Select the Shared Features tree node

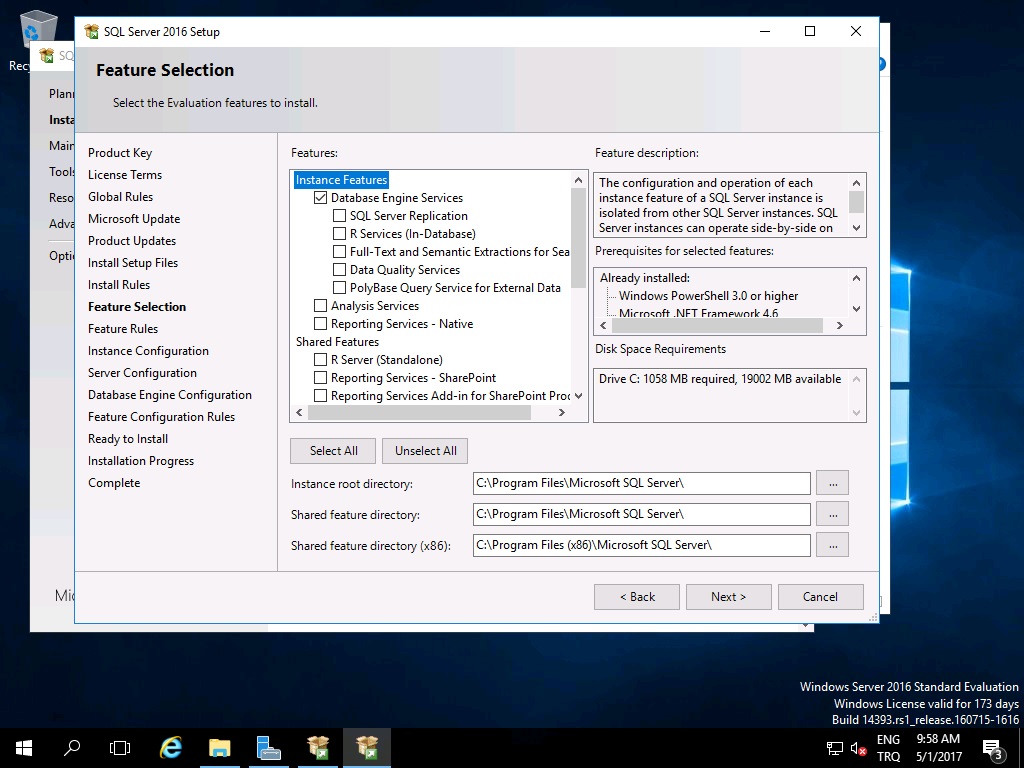tap(337, 342)
